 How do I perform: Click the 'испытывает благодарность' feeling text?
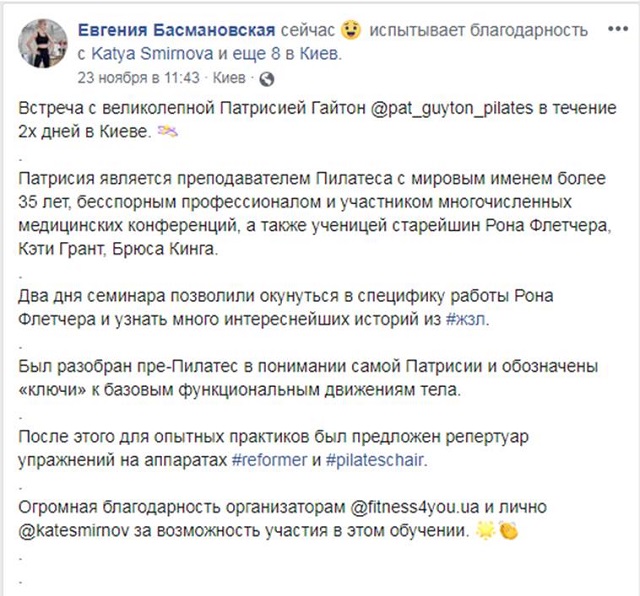click(478, 30)
